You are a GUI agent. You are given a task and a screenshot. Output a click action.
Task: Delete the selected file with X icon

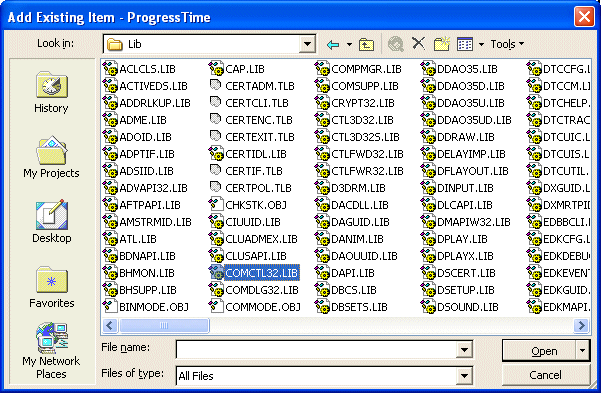tap(419, 43)
